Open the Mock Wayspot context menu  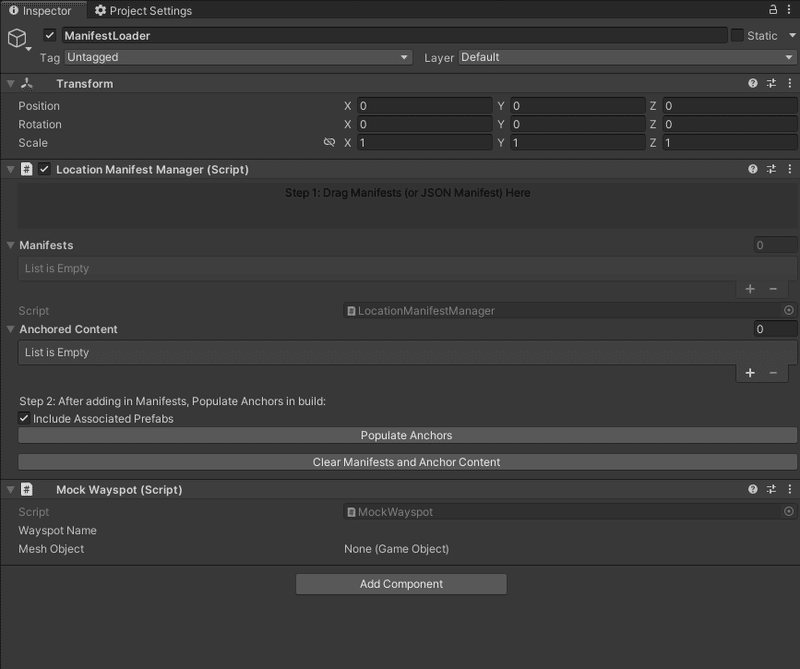point(789,489)
